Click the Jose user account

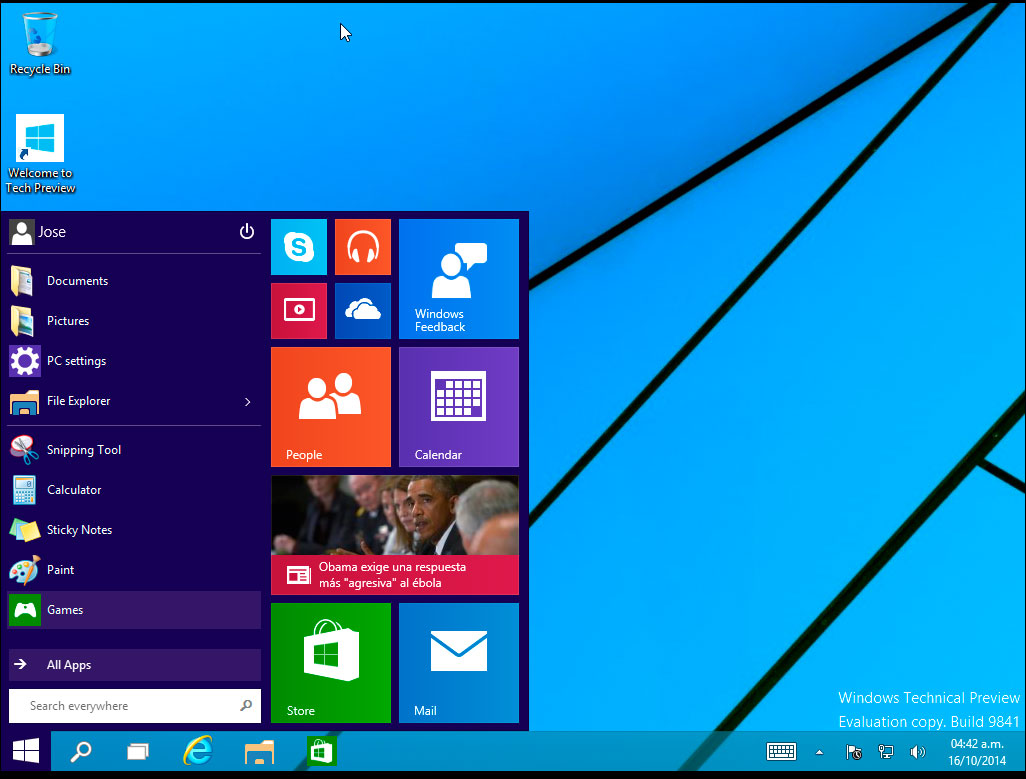click(40, 232)
